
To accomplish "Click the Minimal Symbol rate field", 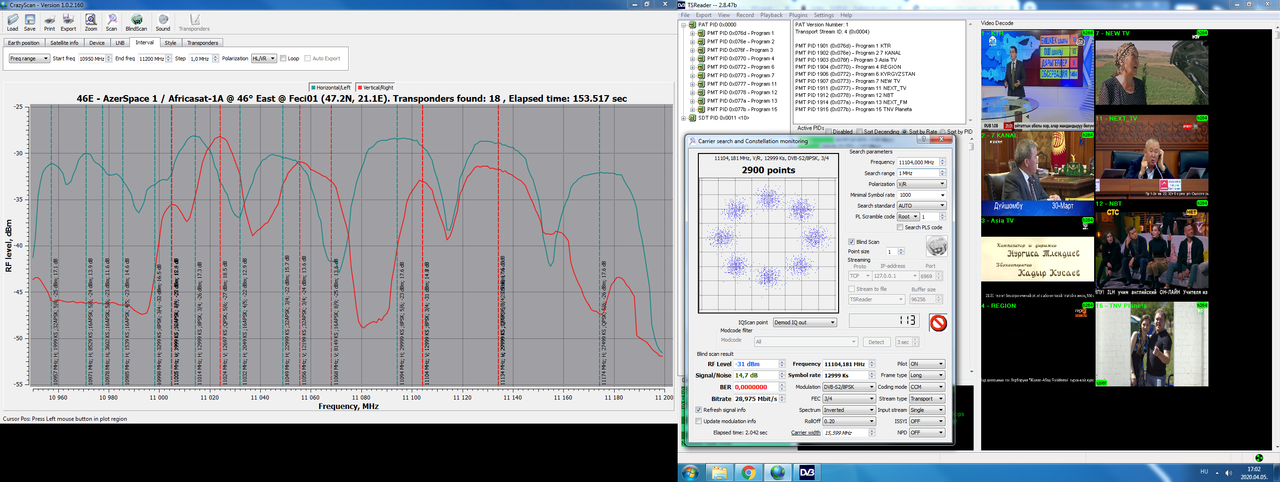I will click(921, 195).
